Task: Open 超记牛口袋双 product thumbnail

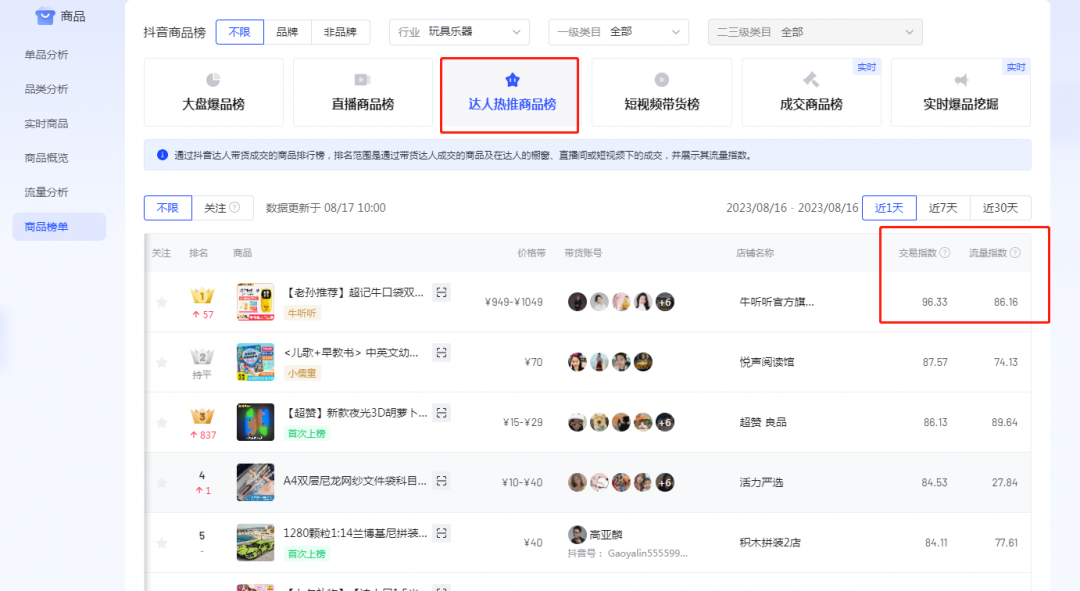Action: point(256,302)
